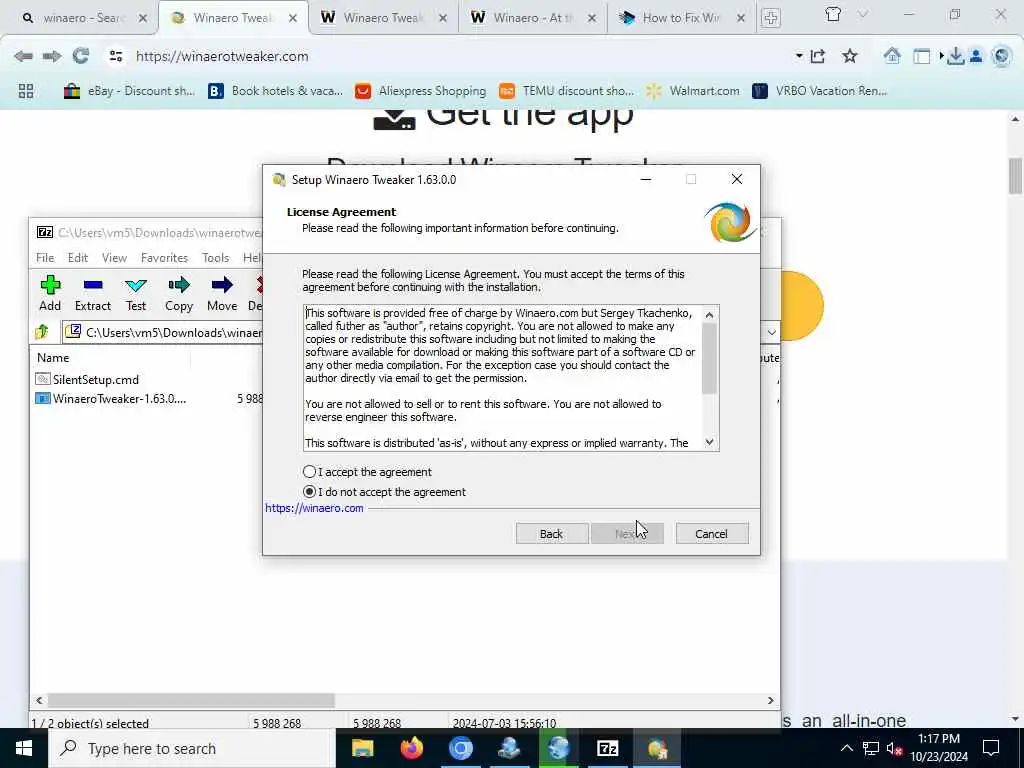The height and width of the screenshot is (768, 1024).
Task: Close the 'winaero - Search' tab
Action: pyautogui.click(x=143, y=18)
